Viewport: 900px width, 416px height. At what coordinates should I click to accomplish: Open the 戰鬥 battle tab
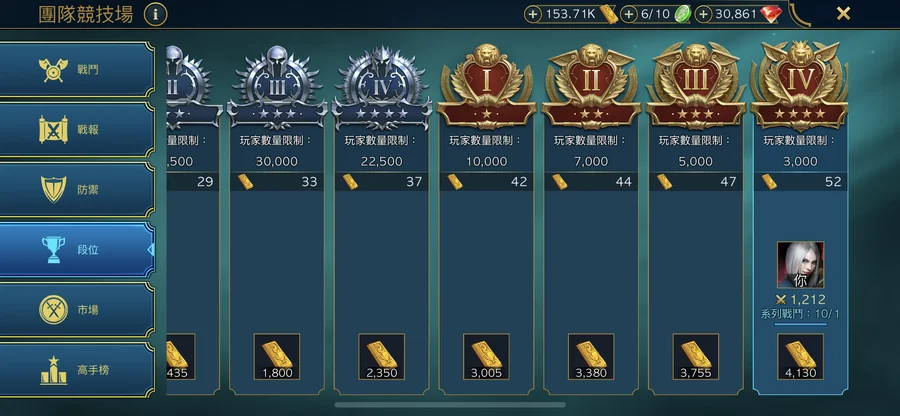pyautogui.click(x=77, y=69)
